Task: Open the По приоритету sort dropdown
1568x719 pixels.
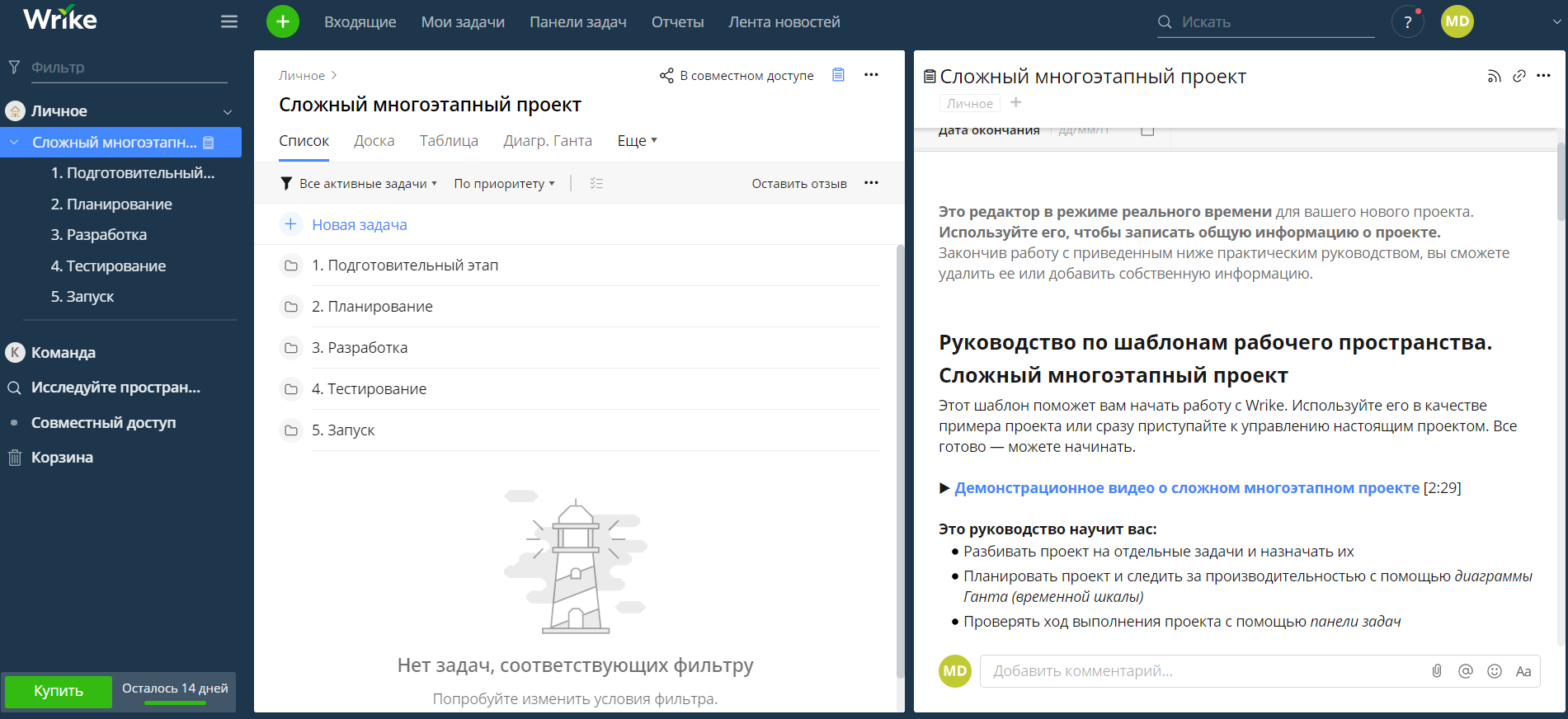Action: (x=504, y=183)
